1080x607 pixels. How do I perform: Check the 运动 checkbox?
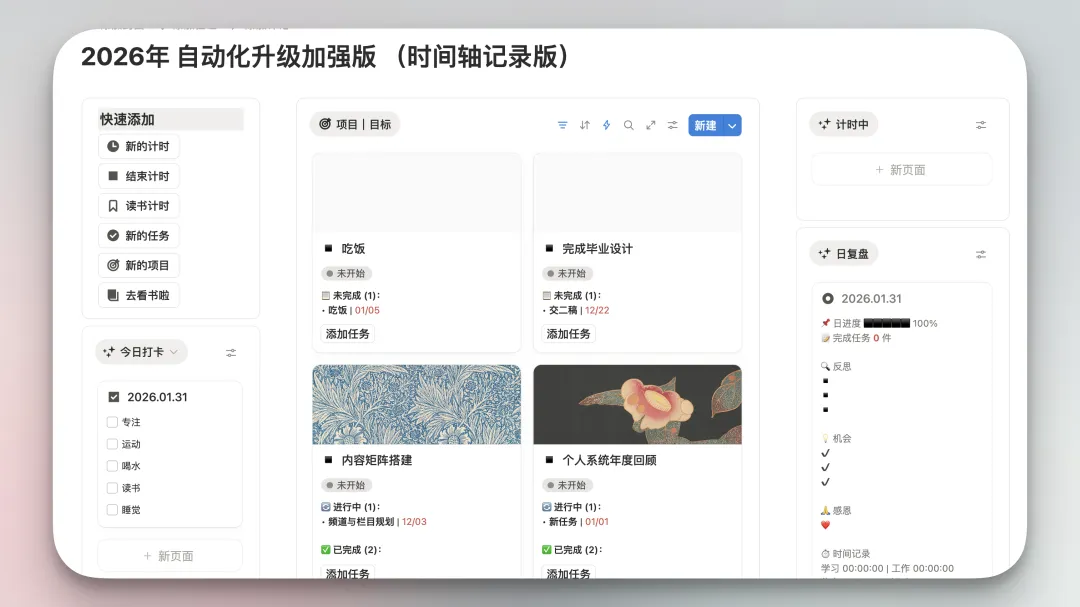click(x=112, y=444)
